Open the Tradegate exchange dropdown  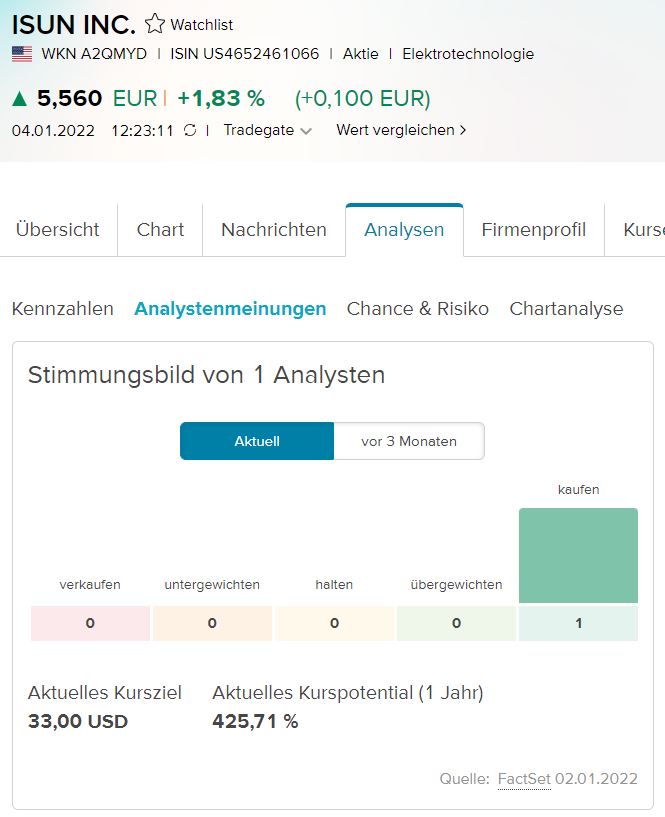(267, 130)
